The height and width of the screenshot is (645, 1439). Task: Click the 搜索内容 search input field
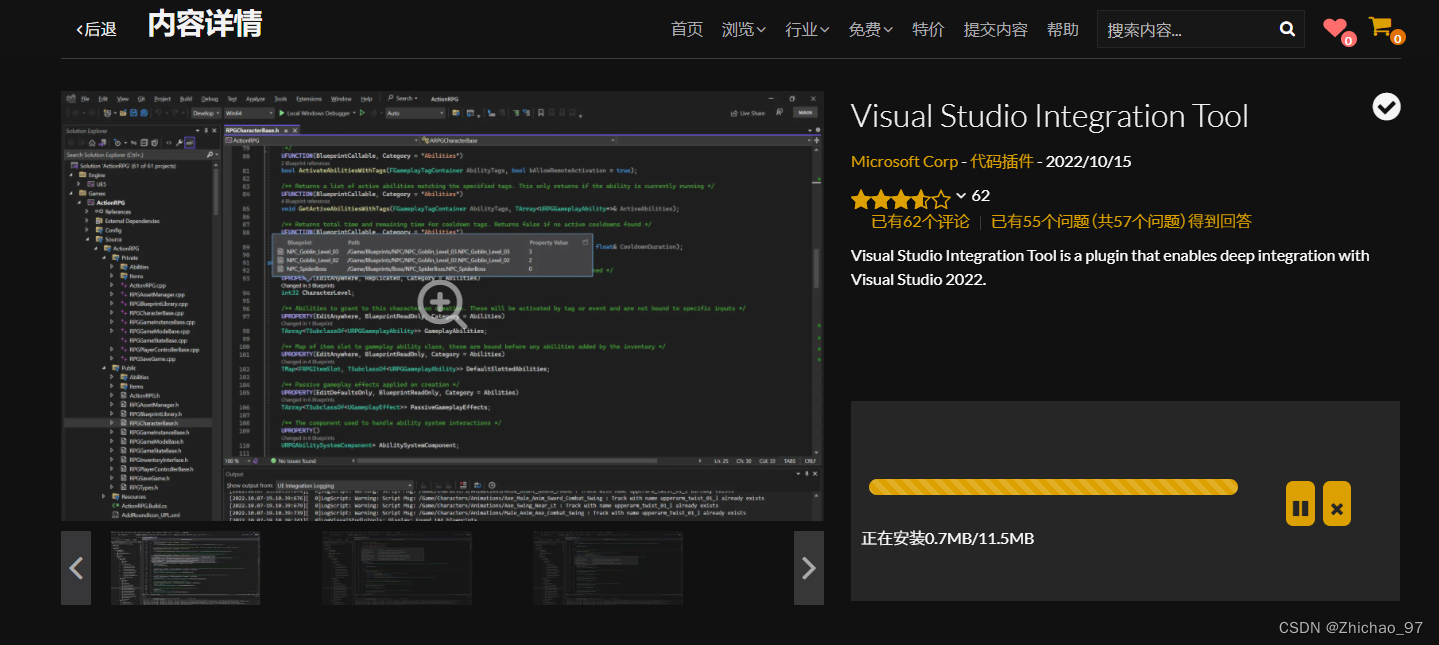click(1185, 30)
